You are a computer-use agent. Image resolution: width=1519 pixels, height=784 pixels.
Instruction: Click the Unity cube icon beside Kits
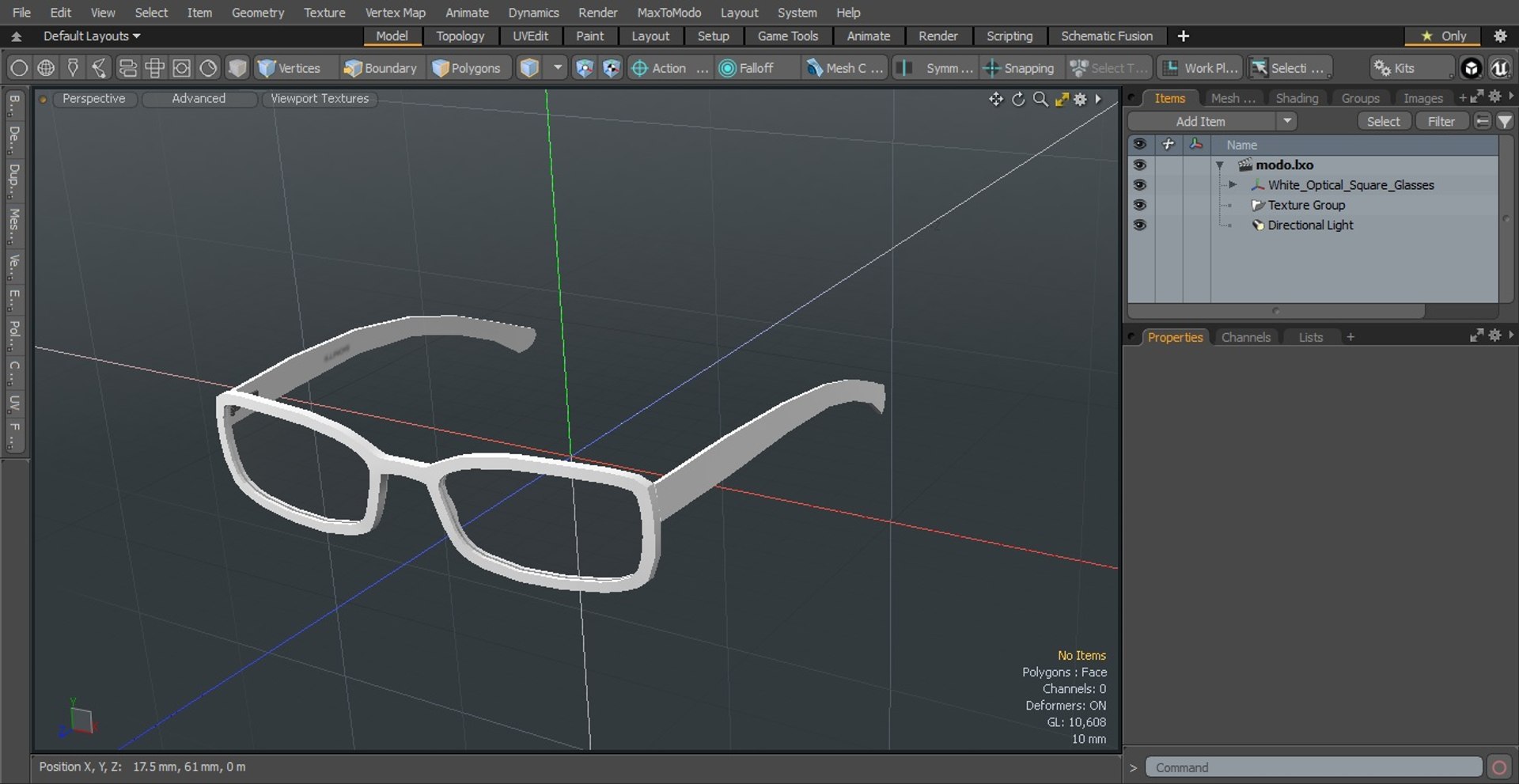(1471, 68)
